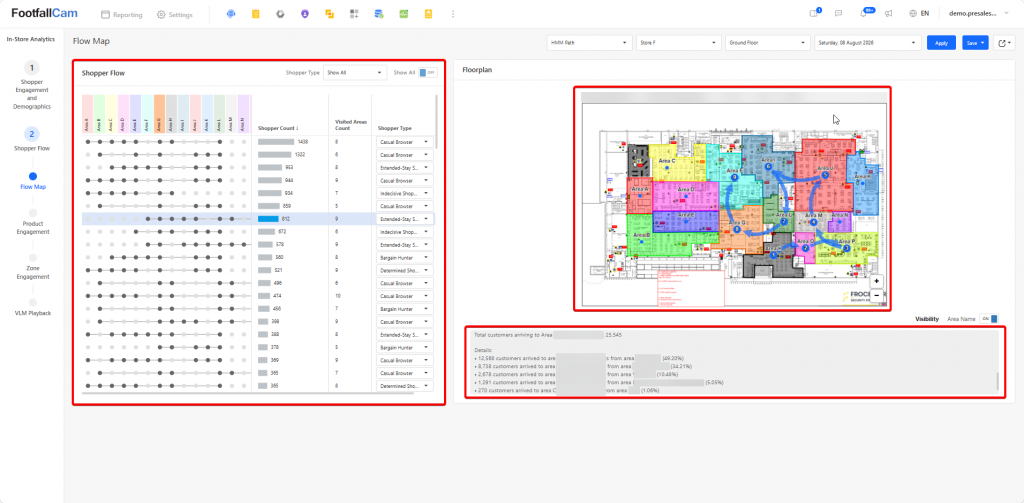1024x503 pixels.
Task: Open the Saturday 08 August date dropdown
Action: [867, 42]
